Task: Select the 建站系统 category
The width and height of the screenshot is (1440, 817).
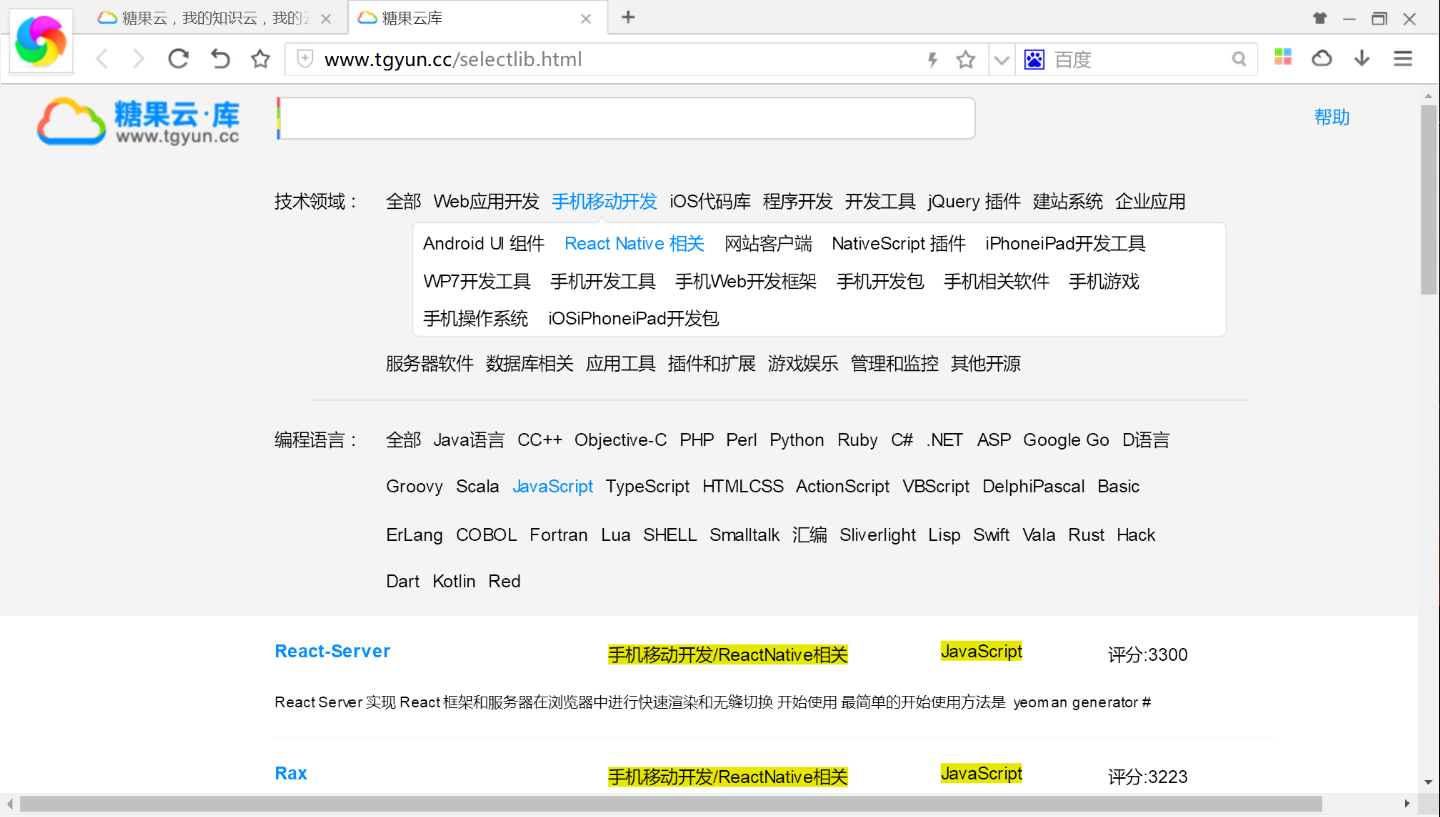Action: pos(1068,201)
